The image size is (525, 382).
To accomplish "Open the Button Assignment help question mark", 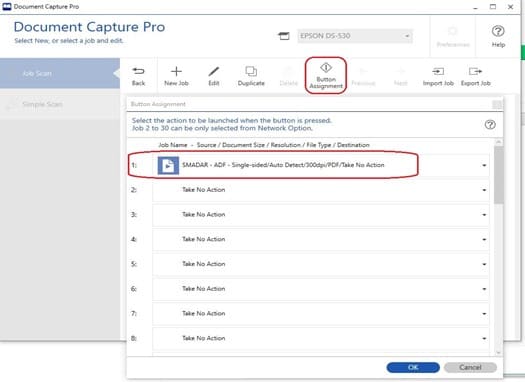I will (490, 125).
